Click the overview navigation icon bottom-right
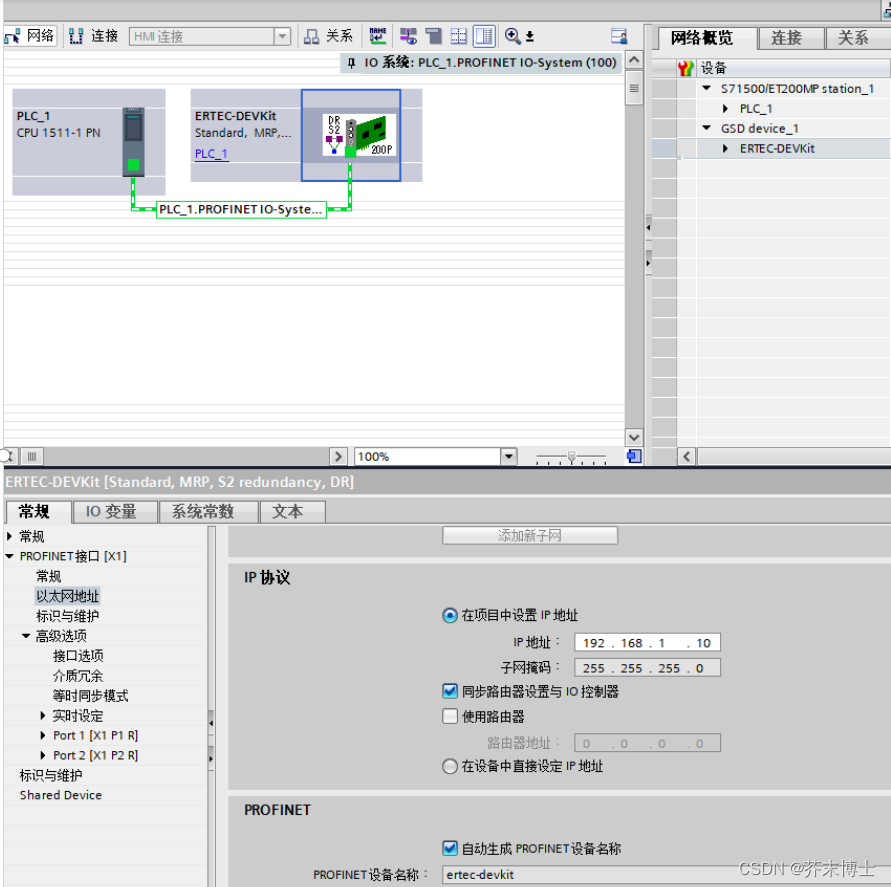 634,456
